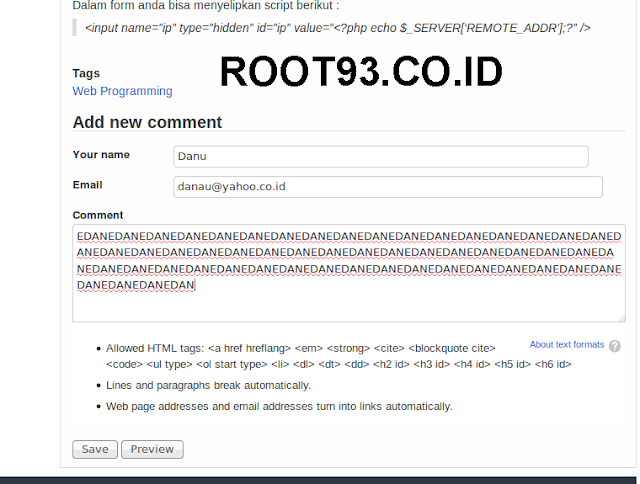Click the 'Email' field label

87,185
